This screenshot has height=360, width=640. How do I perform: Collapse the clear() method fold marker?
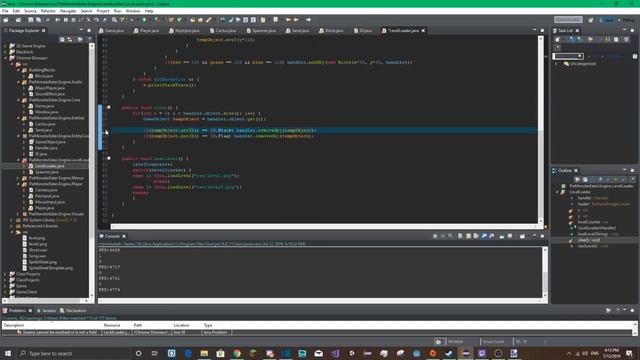(x=109, y=107)
